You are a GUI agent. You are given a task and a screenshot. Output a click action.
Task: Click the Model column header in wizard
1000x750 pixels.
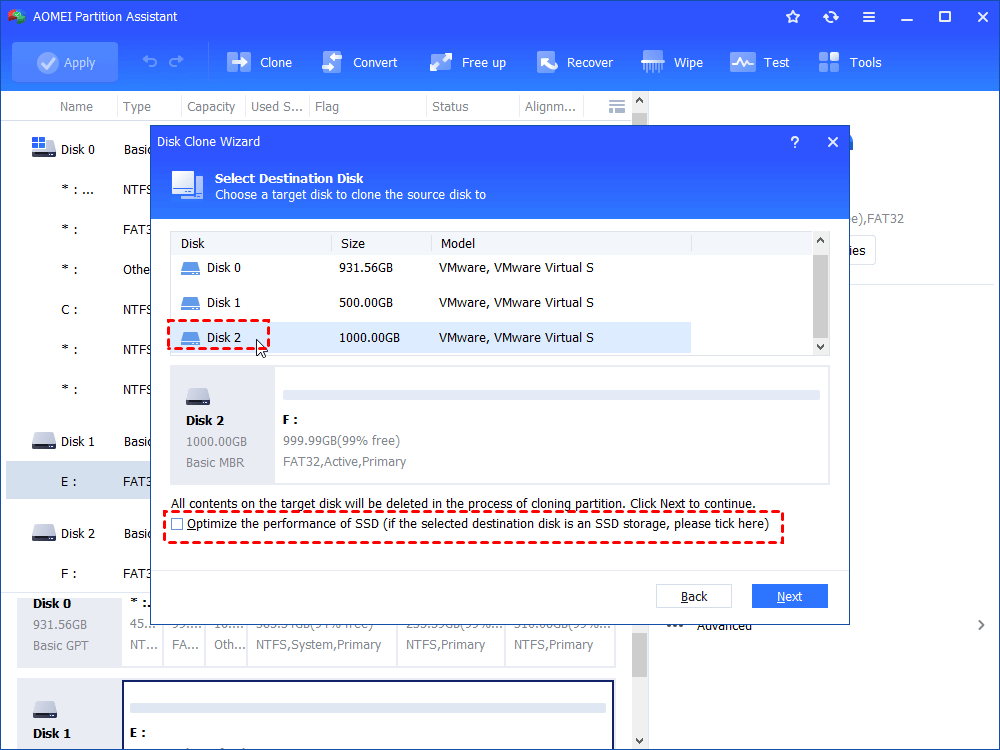(x=561, y=244)
